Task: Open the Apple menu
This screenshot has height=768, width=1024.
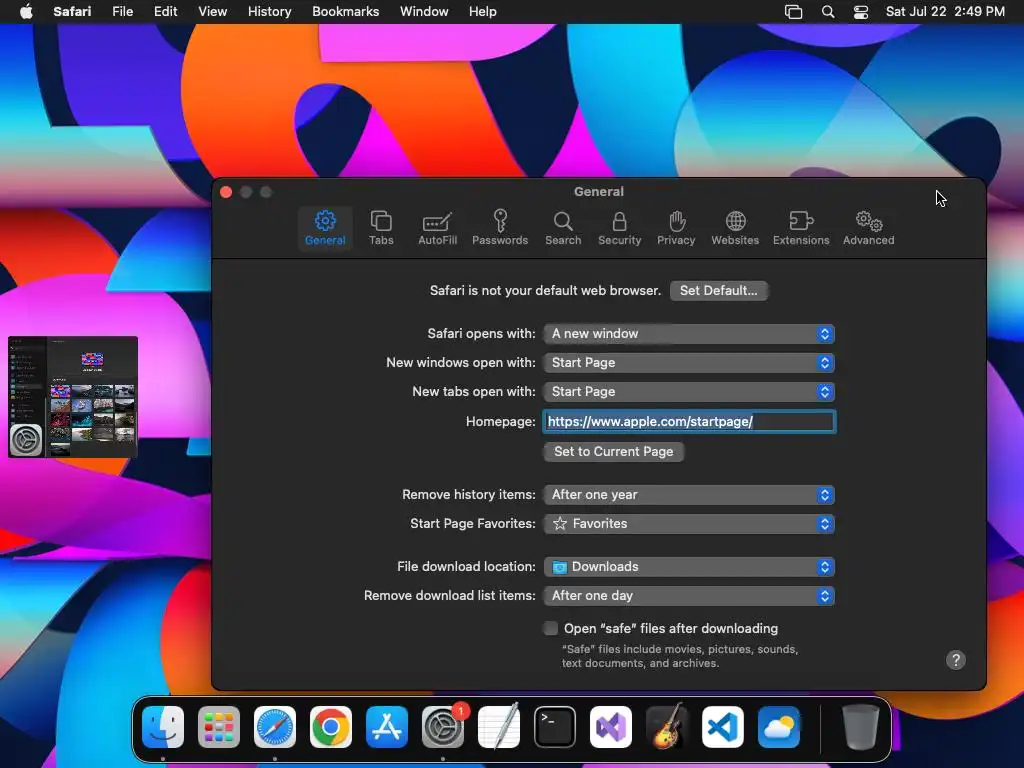Action: [x=26, y=11]
